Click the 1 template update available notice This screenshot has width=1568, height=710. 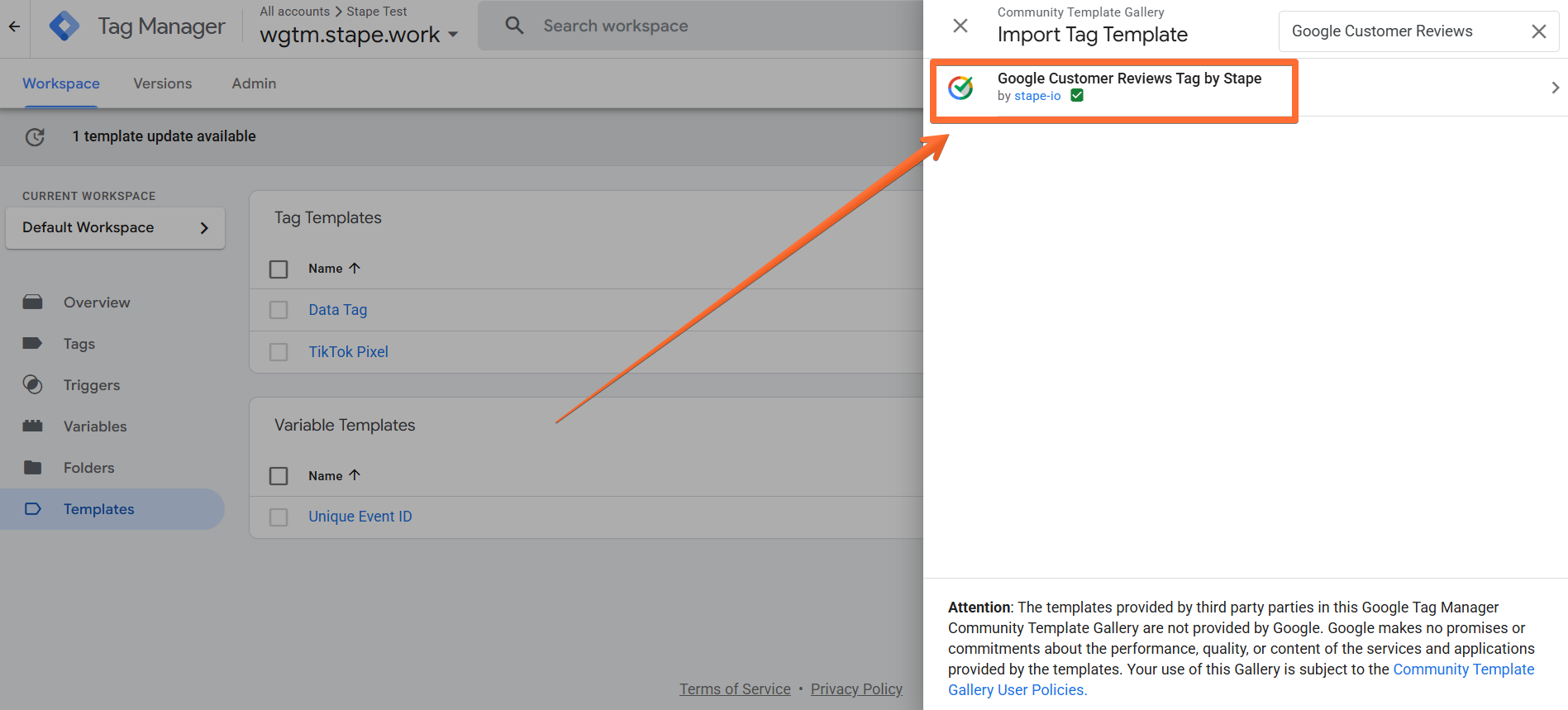coord(164,136)
